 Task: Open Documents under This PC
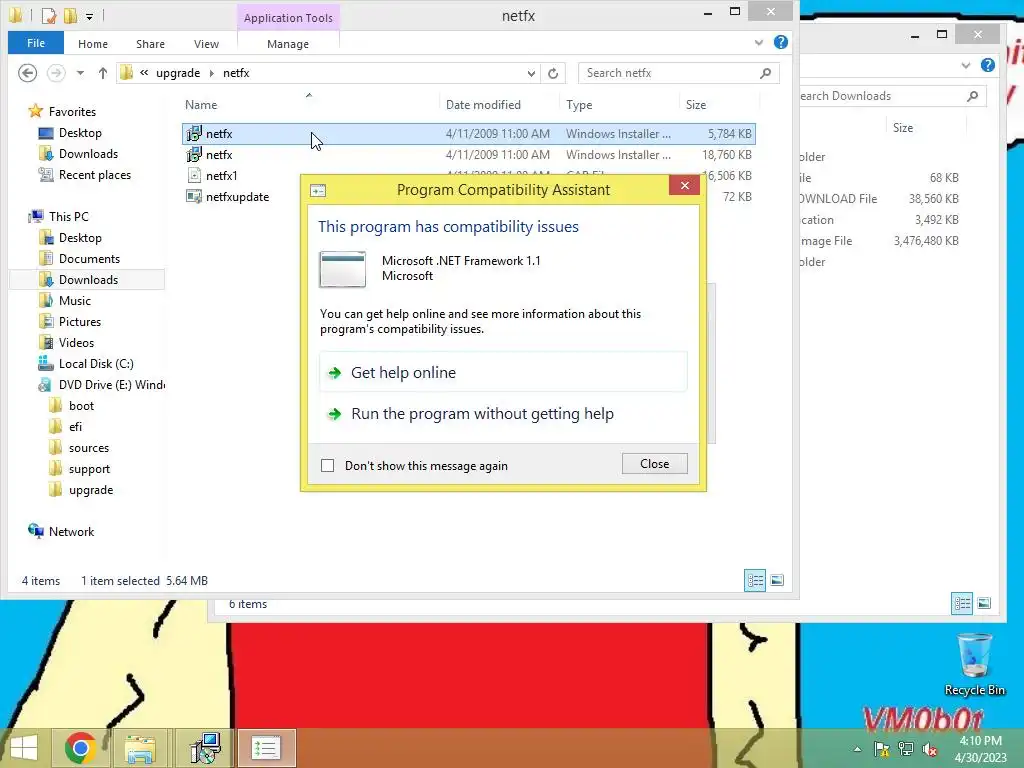point(89,259)
